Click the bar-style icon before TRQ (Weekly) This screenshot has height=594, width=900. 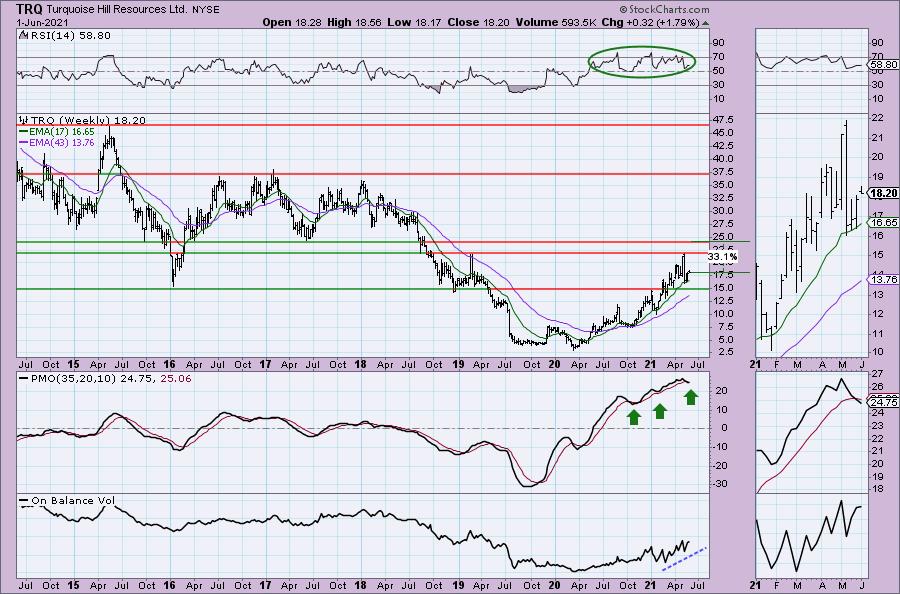[x=24, y=120]
